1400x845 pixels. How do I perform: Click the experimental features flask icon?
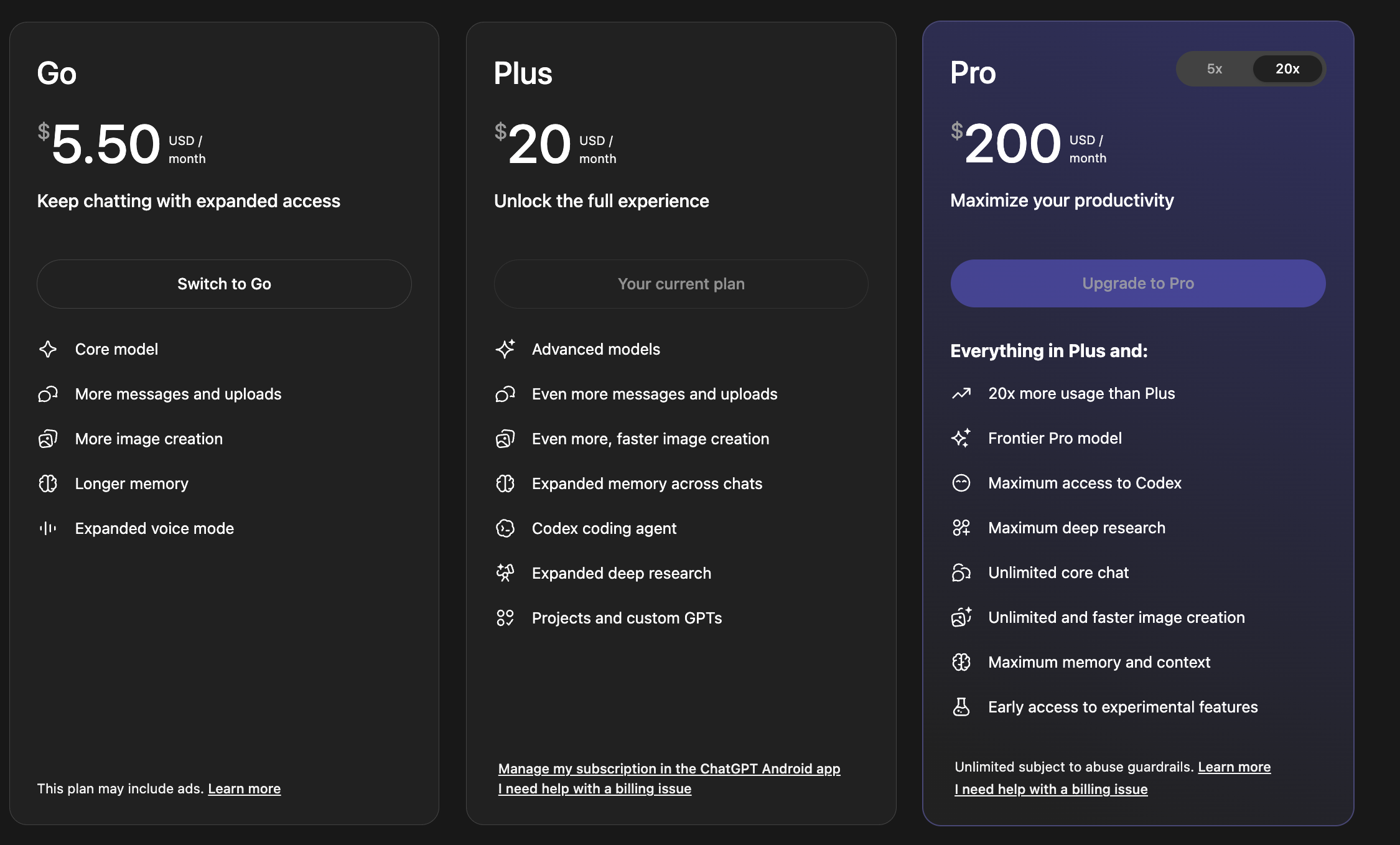[961, 707]
